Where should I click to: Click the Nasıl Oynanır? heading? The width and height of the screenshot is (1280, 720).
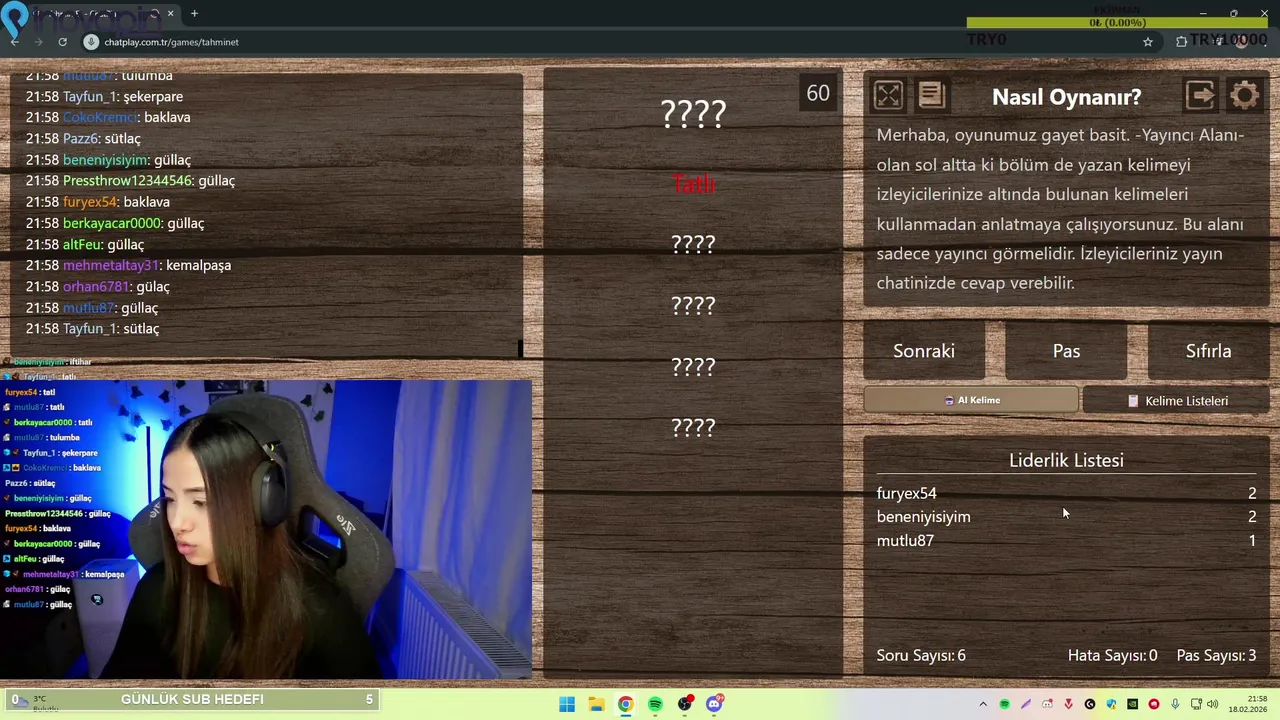(1066, 97)
